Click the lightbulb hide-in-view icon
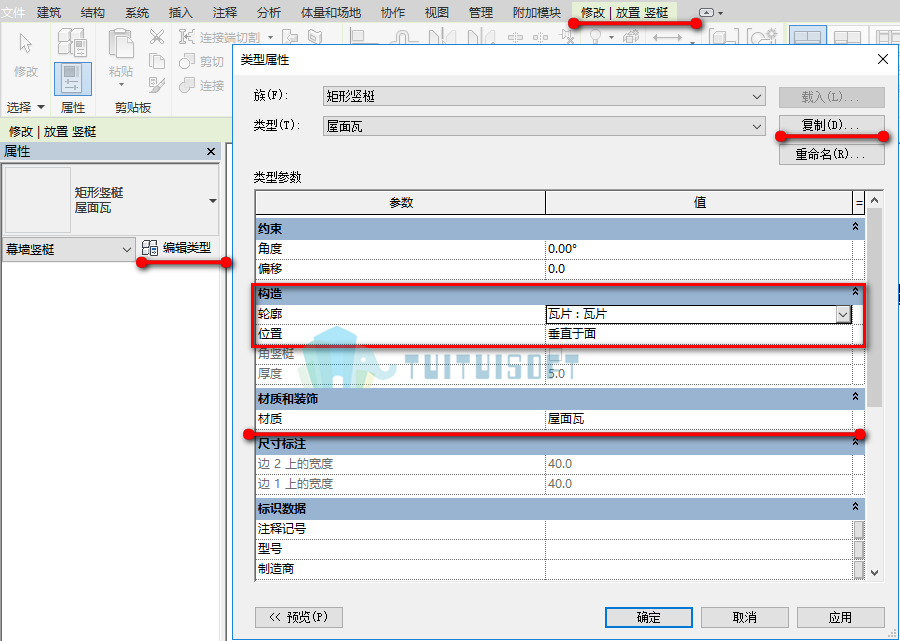Viewport: 900px width, 641px height. click(595, 37)
